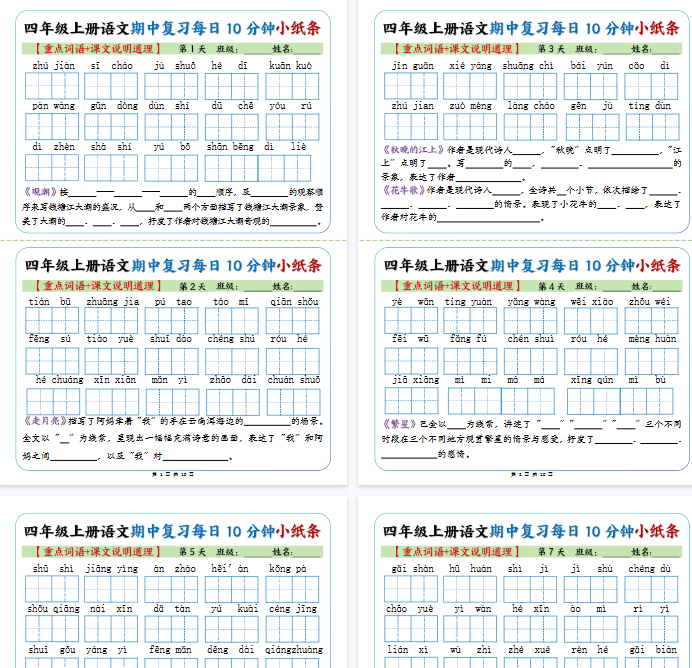The height and width of the screenshot is (668, 692).
Task: Select the purple 《花牛歌》 lesson title
Action: tap(404, 190)
